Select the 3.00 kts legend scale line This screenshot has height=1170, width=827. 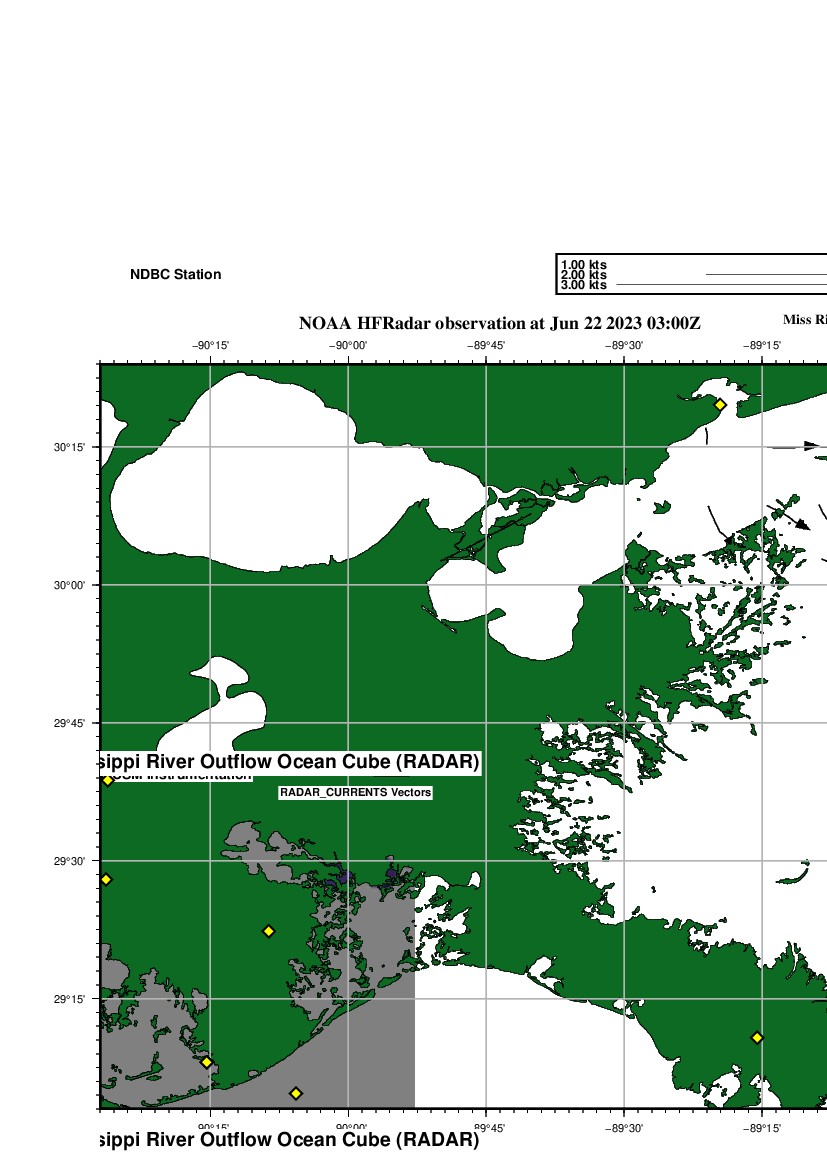coord(720,285)
